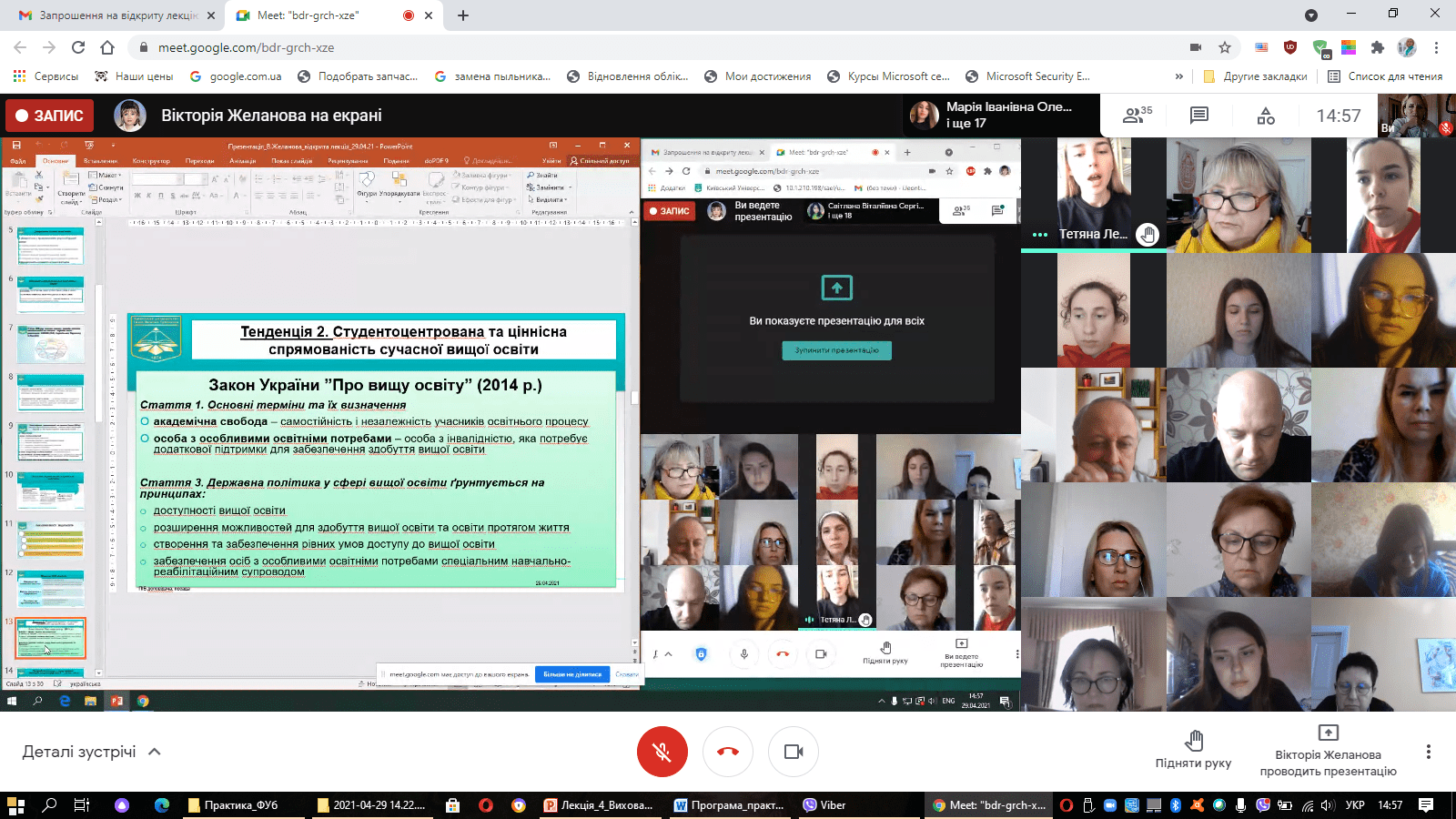Expand Деталі зустрічі meeting details
This screenshot has width=1456, height=819.
pos(91,752)
